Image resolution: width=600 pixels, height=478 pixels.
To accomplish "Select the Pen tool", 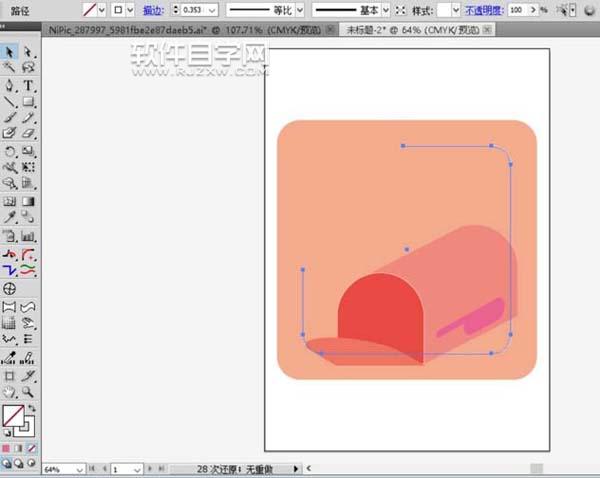I will click(x=9, y=86).
